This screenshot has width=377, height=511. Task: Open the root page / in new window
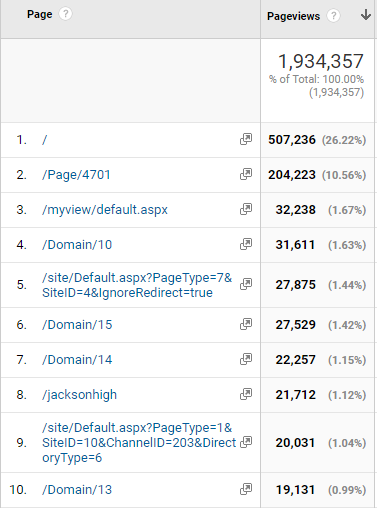(246, 139)
